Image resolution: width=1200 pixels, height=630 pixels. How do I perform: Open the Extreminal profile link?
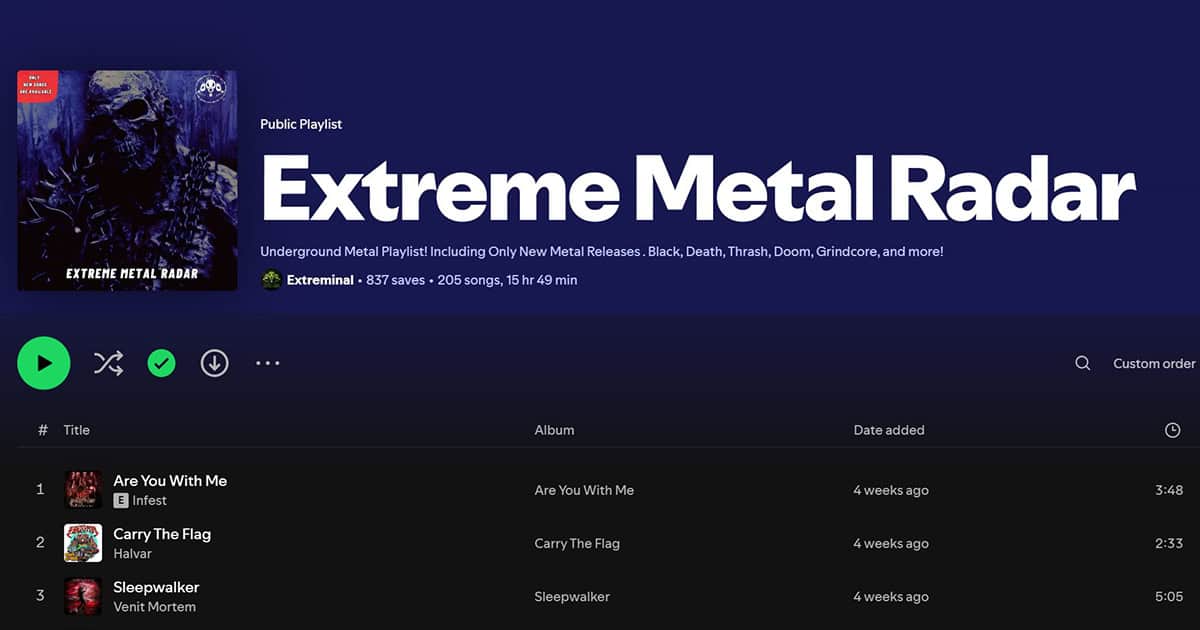[x=320, y=280]
